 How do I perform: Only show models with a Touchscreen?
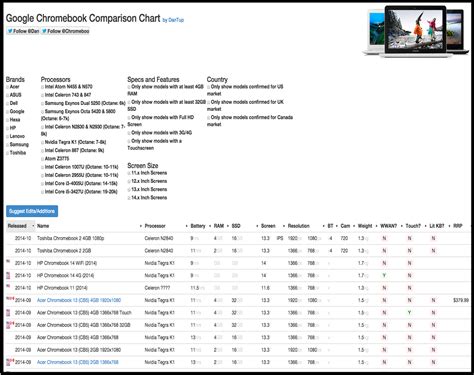tap(129, 141)
